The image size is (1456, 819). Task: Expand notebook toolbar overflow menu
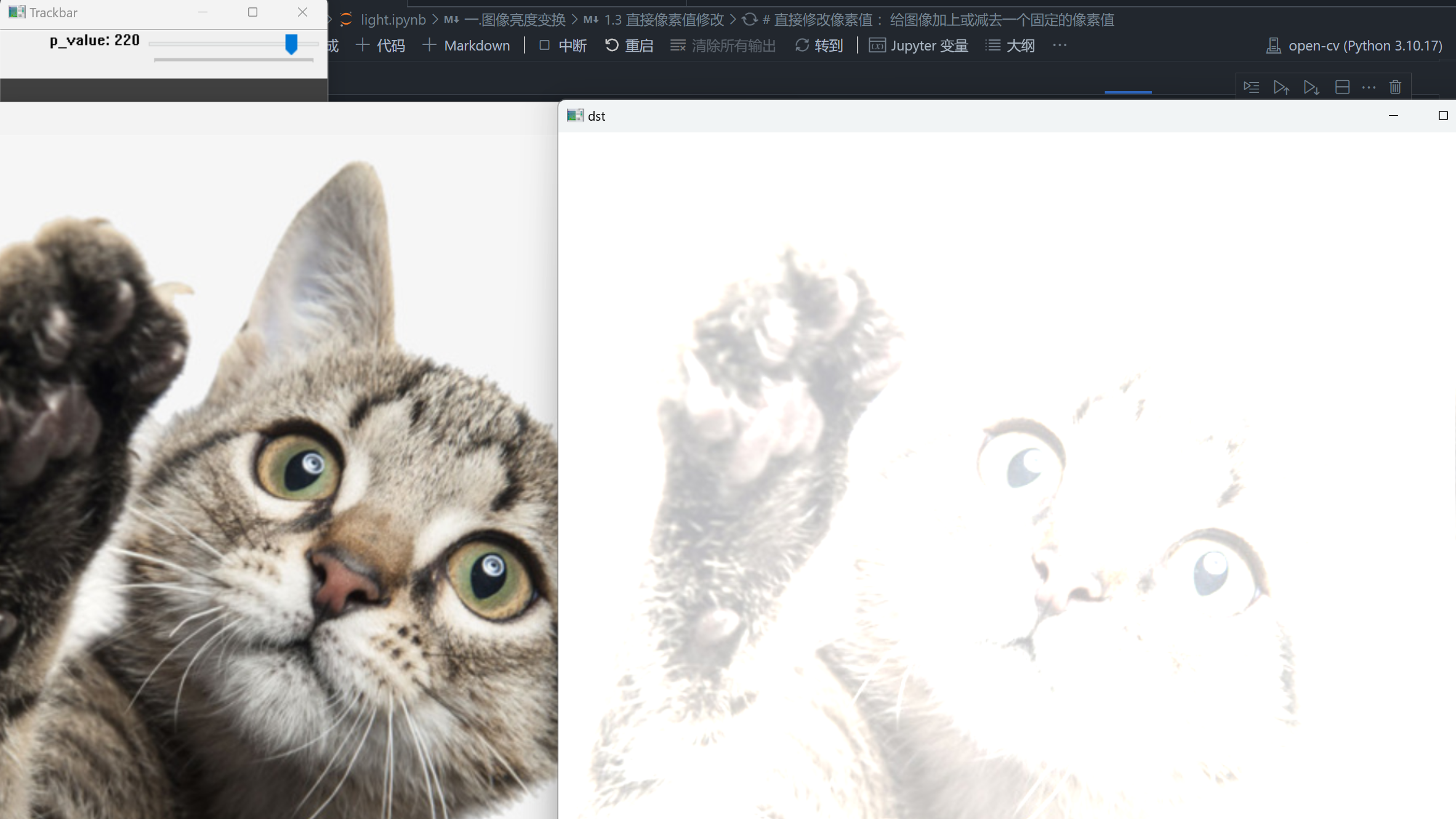pos(1060,46)
